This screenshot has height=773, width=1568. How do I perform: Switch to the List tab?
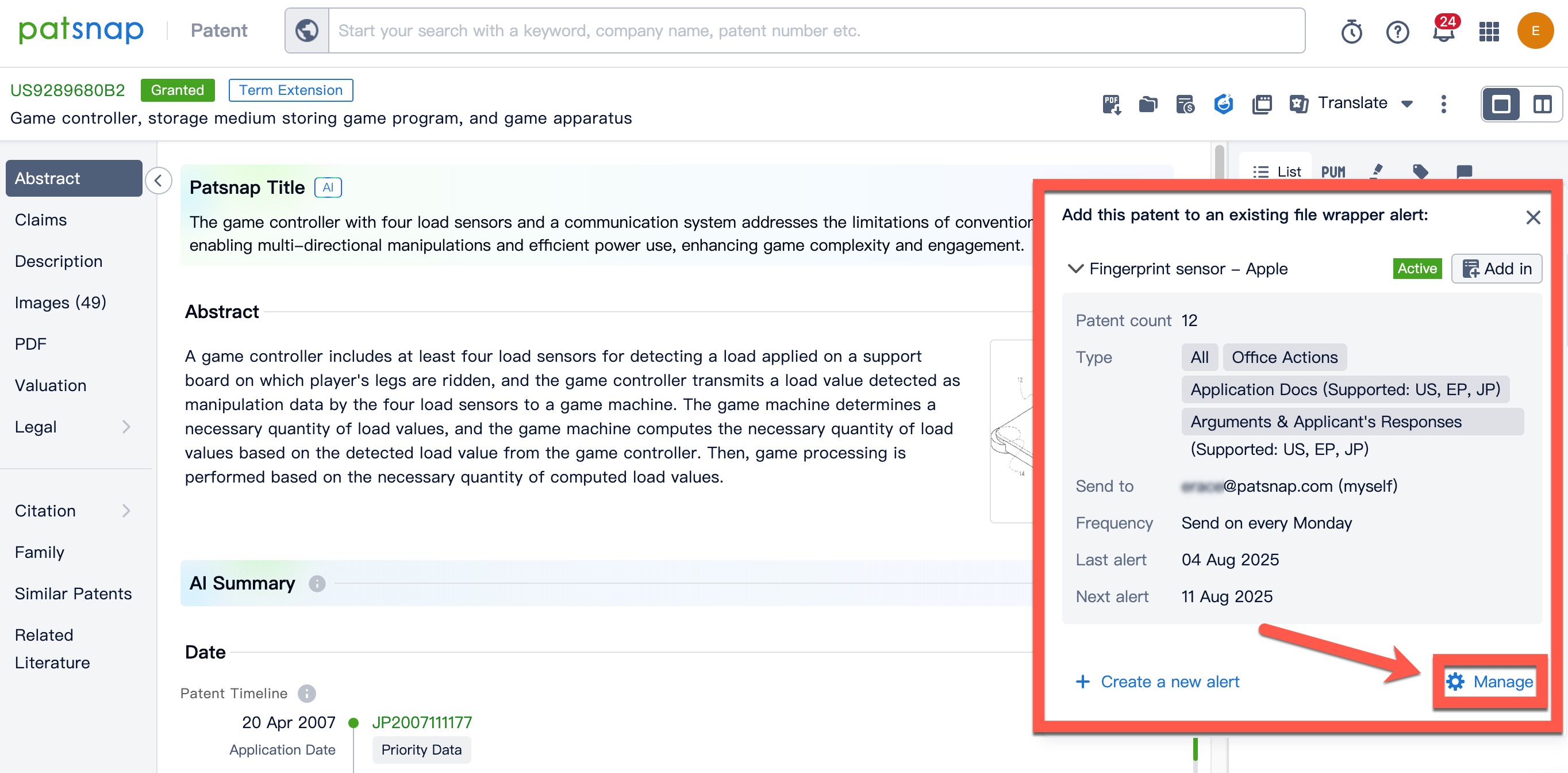point(1277,172)
